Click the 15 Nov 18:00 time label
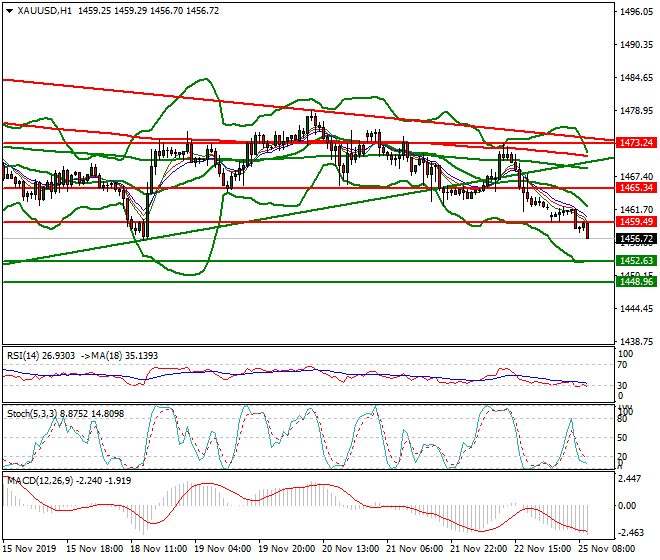The image size is (660, 560). pos(95,549)
